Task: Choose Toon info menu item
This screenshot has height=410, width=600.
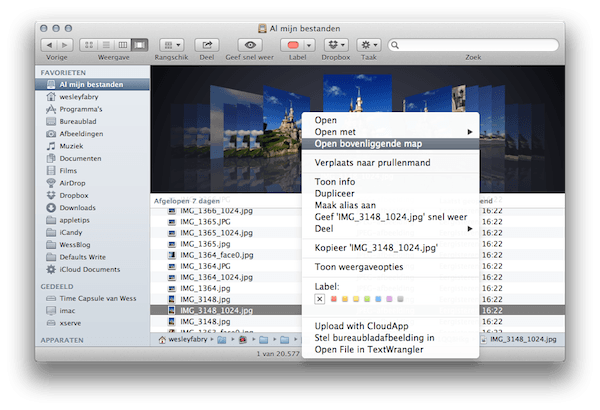Action: (391, 182)
